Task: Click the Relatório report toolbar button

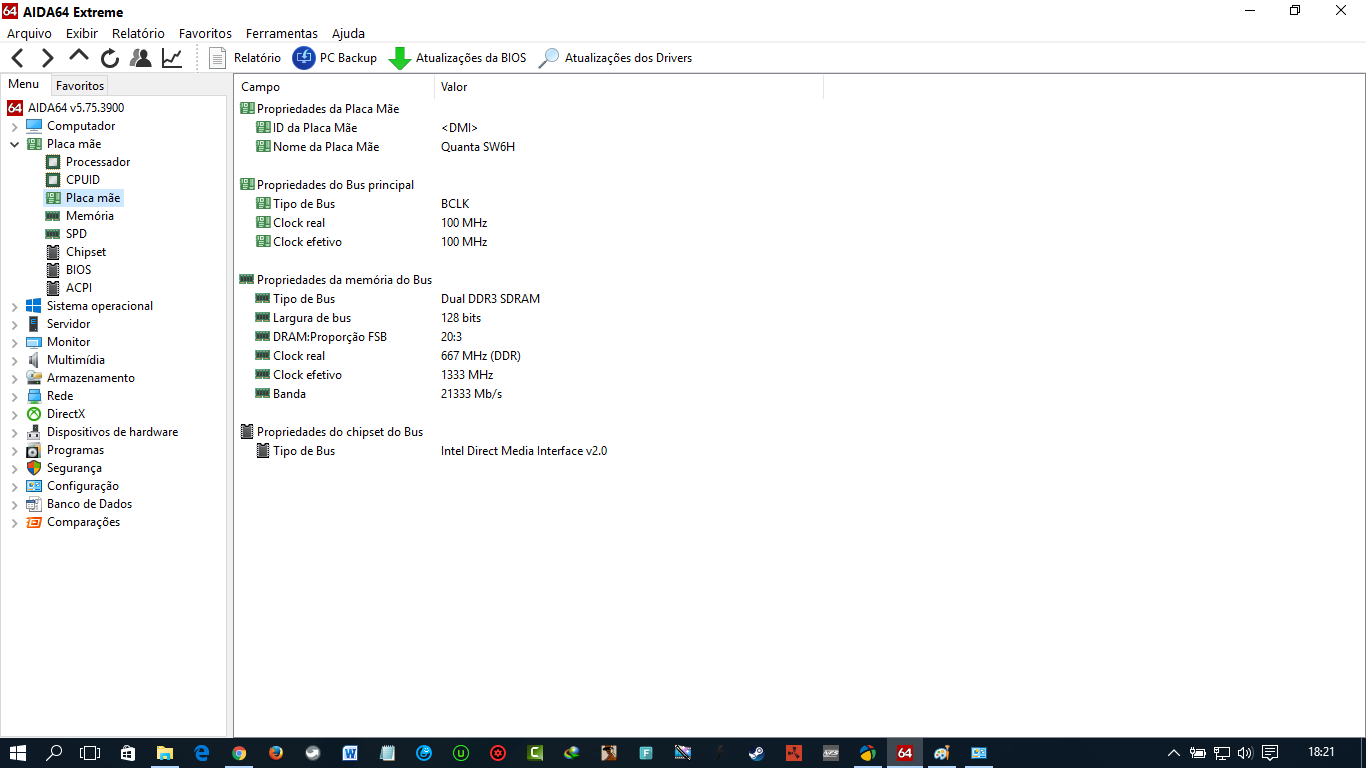Action: (x=246, y=58)
